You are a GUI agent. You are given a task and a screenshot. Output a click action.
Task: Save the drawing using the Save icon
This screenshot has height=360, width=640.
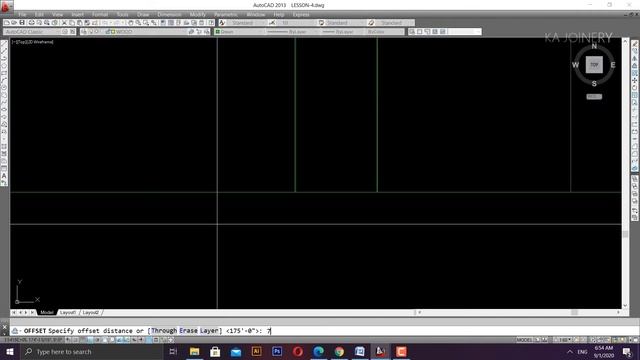pyautogui.click(x=22, y=23)
